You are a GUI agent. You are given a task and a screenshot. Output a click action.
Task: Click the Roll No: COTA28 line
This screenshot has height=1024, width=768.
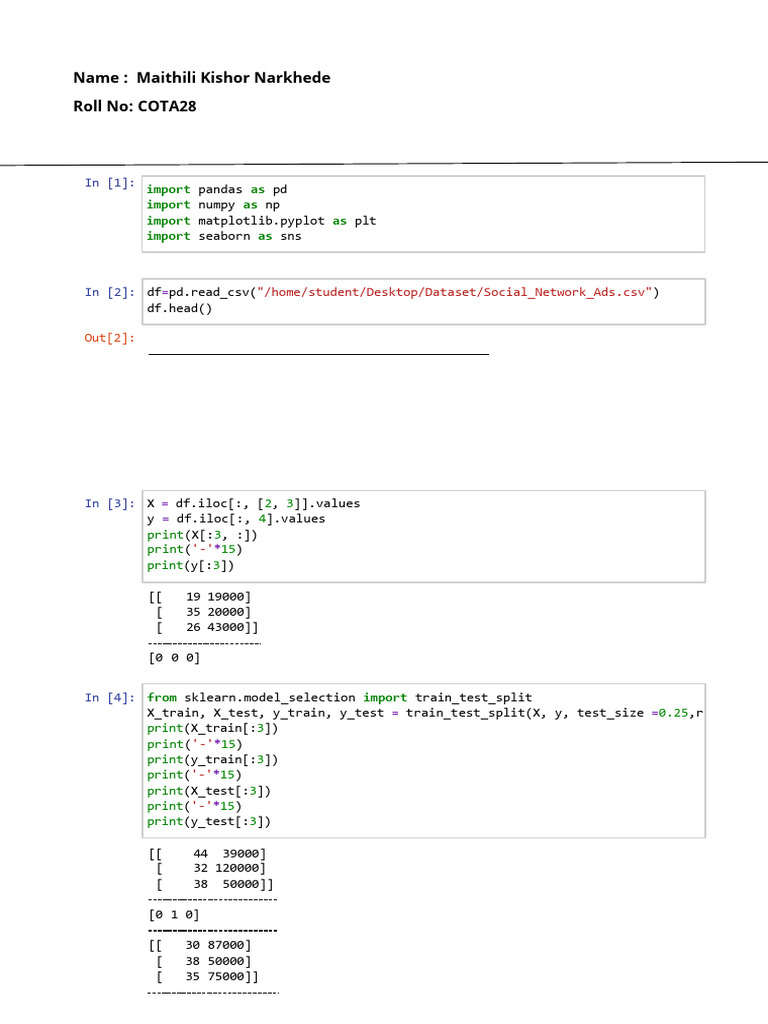135,106
